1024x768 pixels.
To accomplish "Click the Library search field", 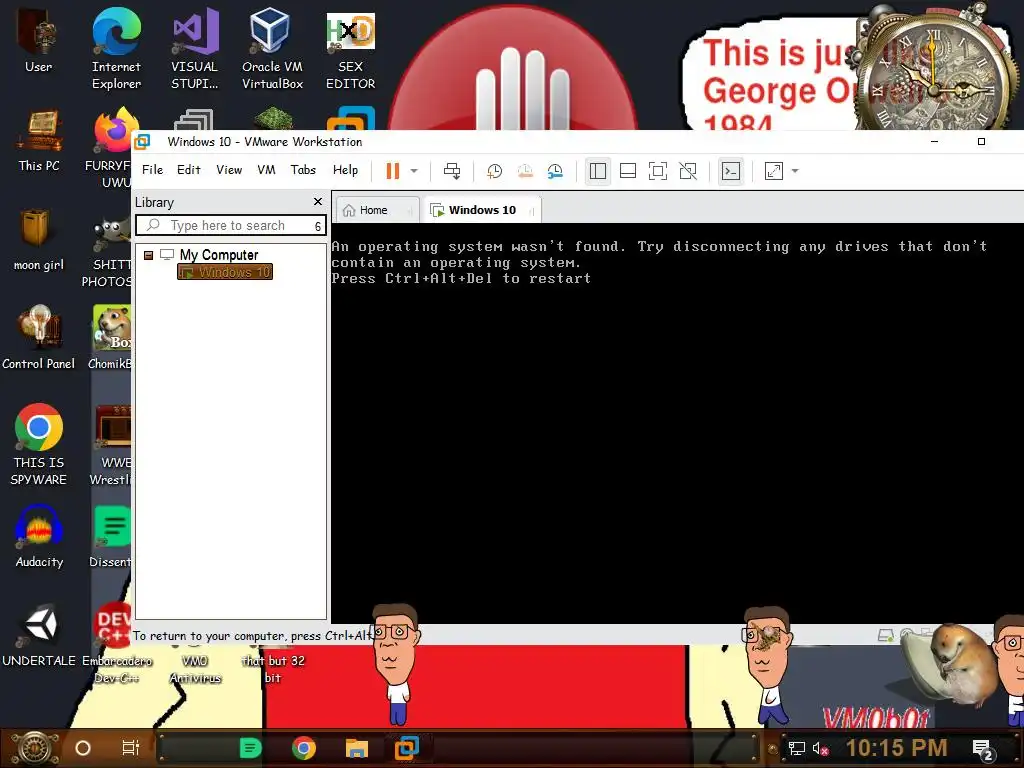I will tap(229, 225).
